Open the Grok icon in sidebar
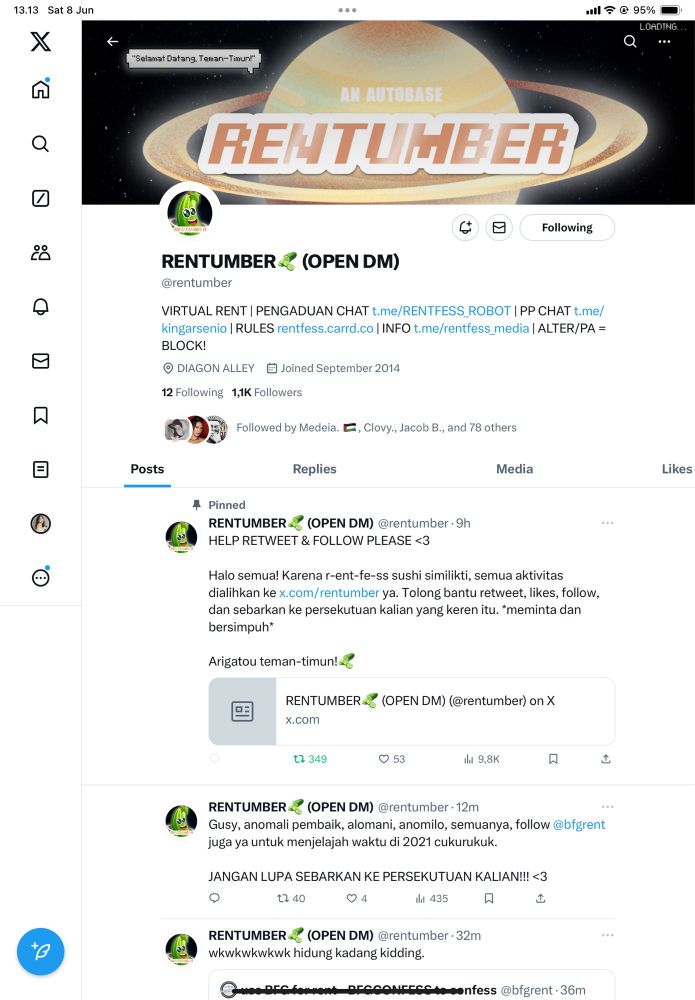This screenshot has height=1000, width=695. coord(41,198)
